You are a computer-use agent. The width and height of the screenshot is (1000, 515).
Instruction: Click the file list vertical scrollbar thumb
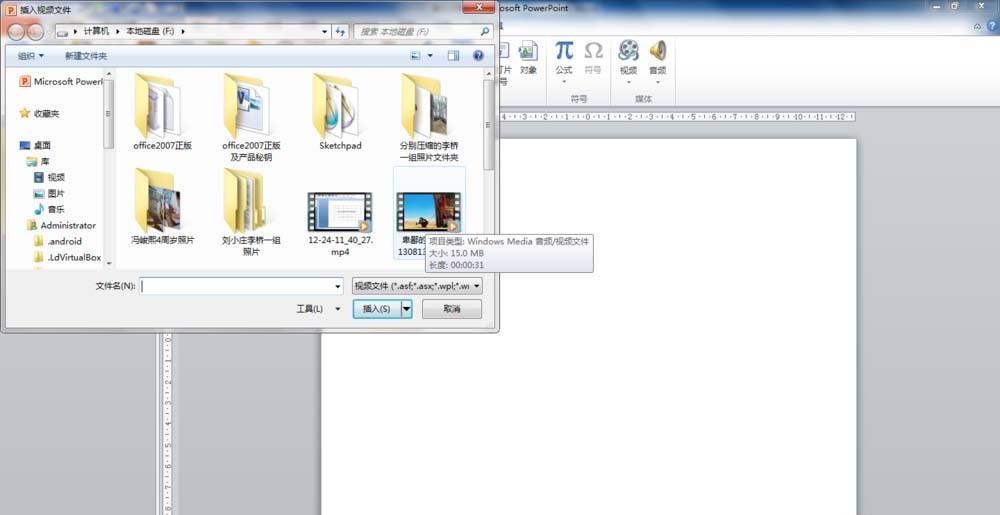click(489, 124)
